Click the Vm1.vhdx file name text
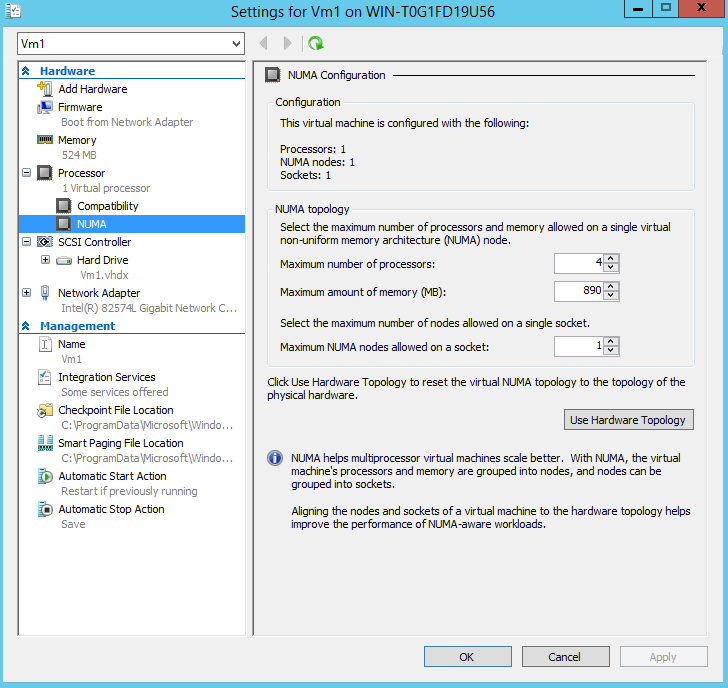 [104, 275]
